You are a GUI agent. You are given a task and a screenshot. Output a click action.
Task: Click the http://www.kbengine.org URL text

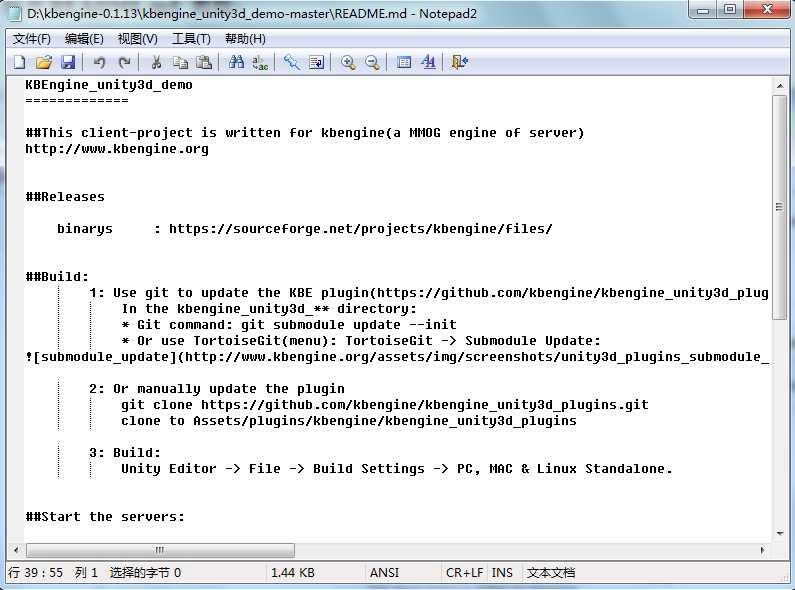point(117,149)
